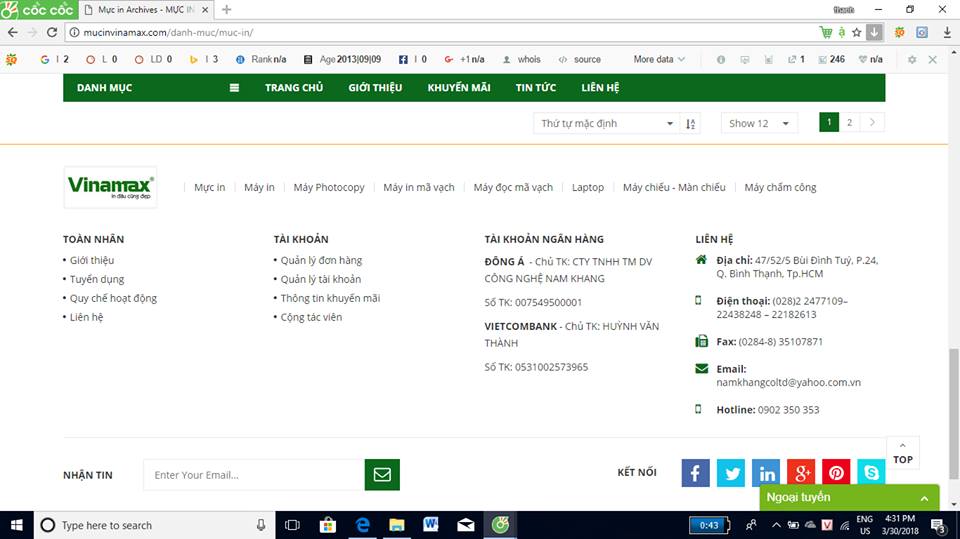Toggle the sort order direction button
960x539 pixels.
(x=690, y=123)
